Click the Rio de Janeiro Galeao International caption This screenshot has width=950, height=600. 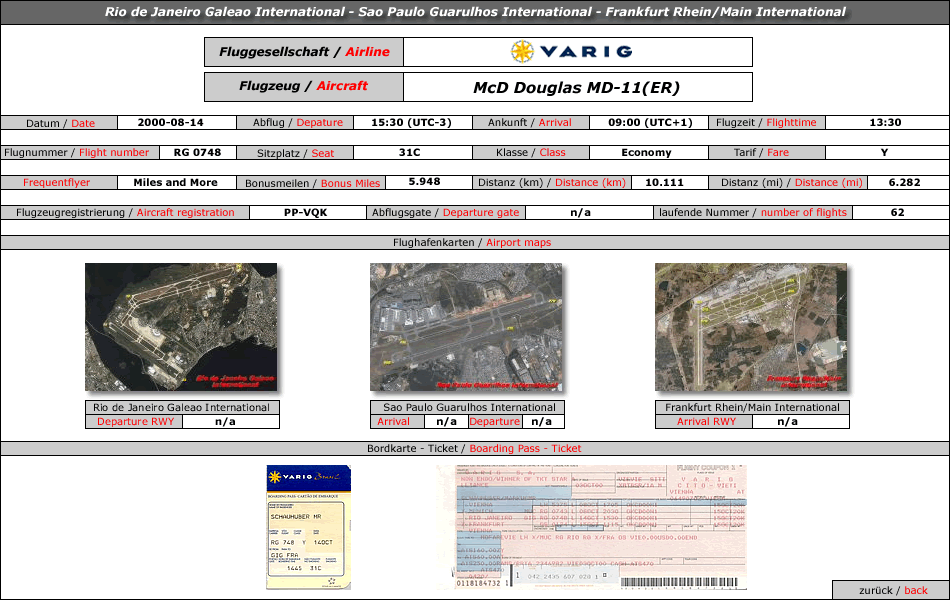(182, 407)
